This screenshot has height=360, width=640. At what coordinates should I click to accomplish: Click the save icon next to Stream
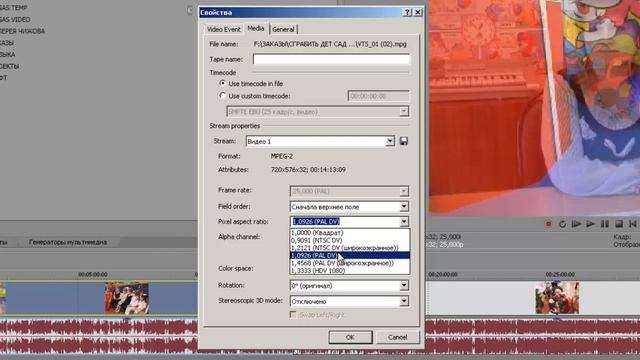point(404,141)
